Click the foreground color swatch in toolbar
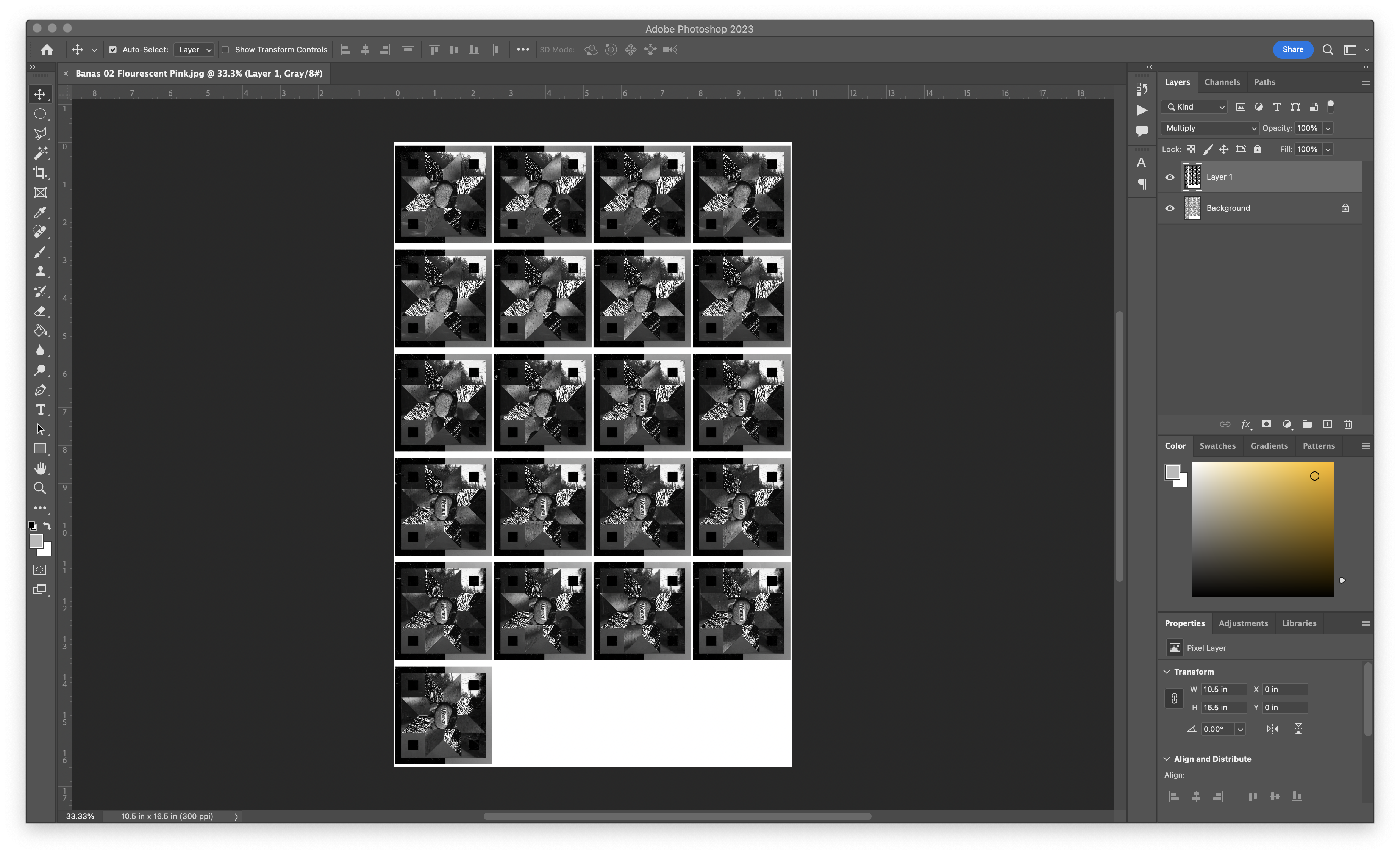 coord(36,540)
